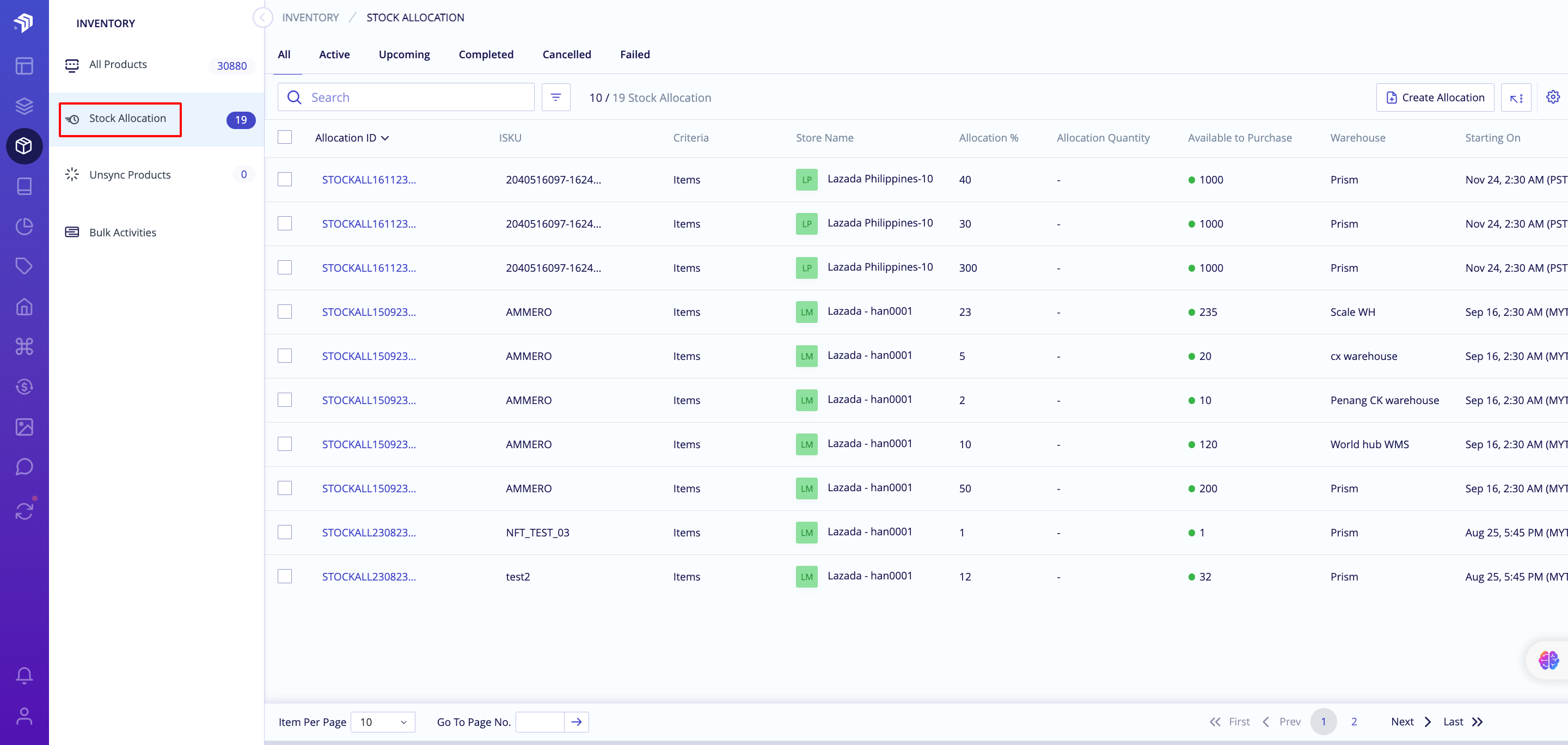Select the test2 row checkbox
The height and width of the screenshot is (745, 1568).
[x=285, y=576]
